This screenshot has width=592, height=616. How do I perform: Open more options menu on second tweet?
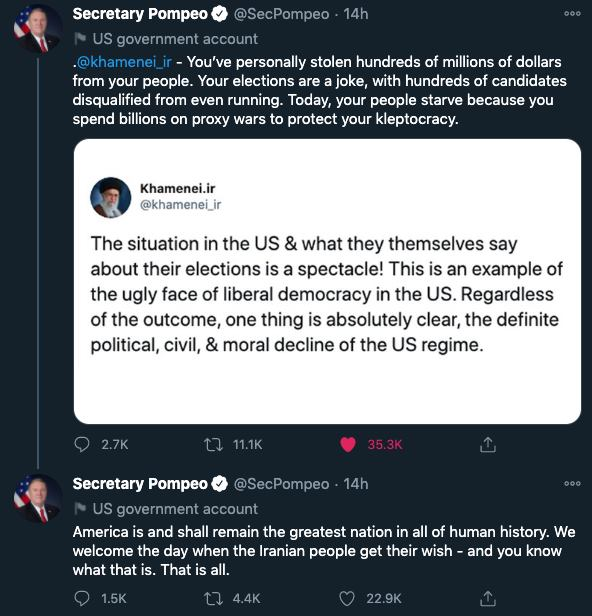click(x=572, y=484)
